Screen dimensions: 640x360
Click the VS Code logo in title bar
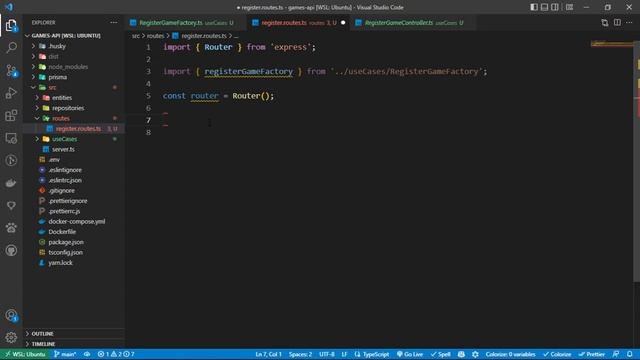[9, 7]
